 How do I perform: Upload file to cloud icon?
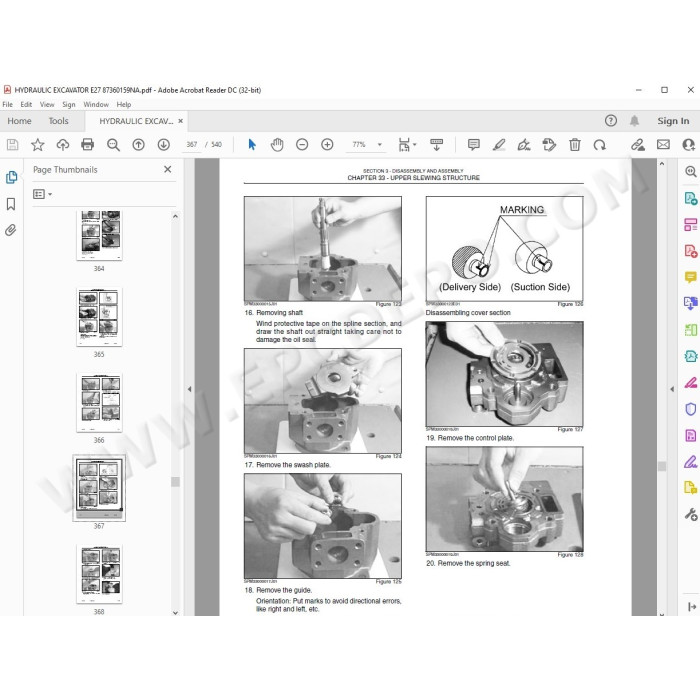[62, 144]
